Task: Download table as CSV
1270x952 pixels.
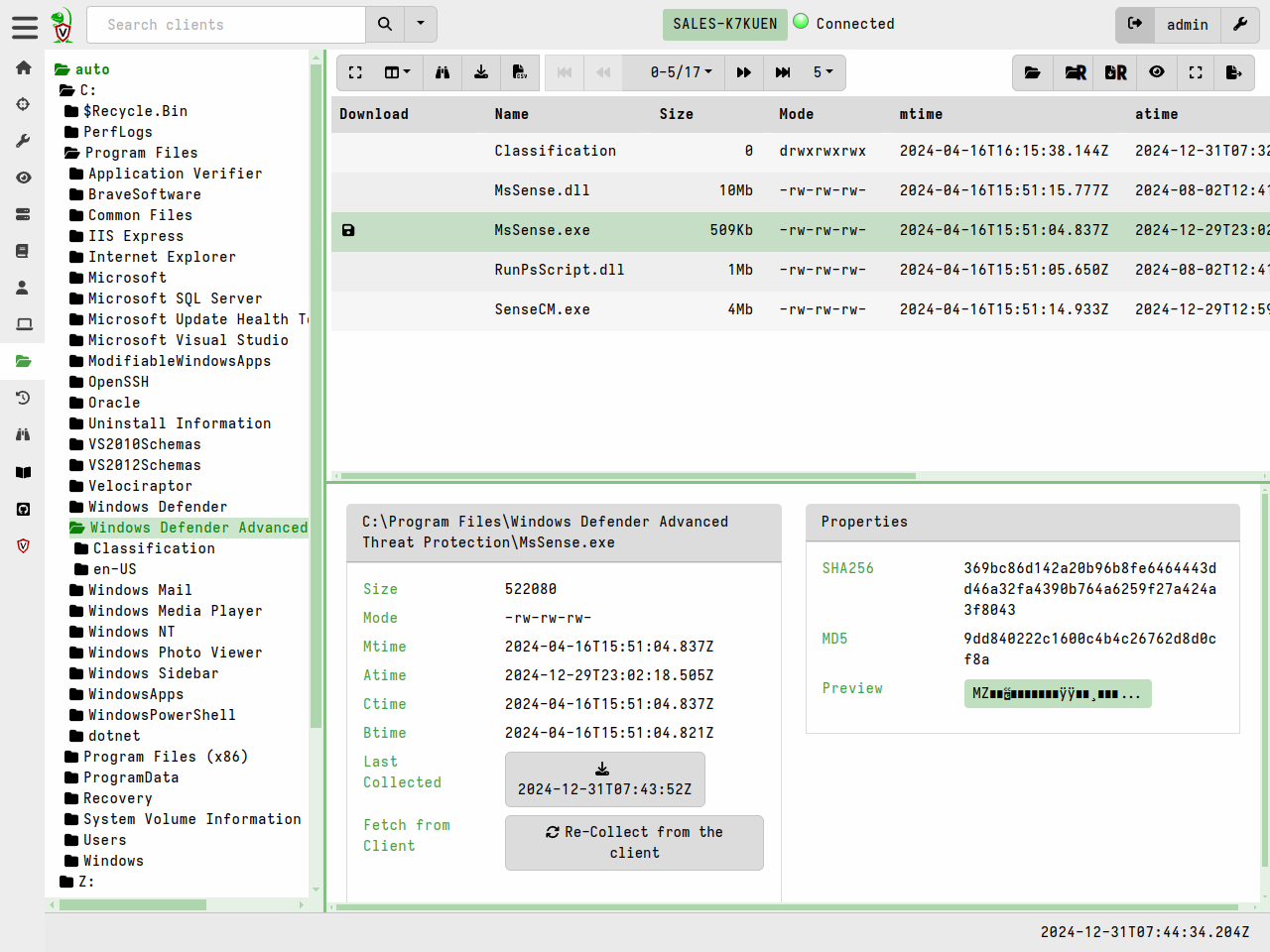Action: click(x=520, y=72)
